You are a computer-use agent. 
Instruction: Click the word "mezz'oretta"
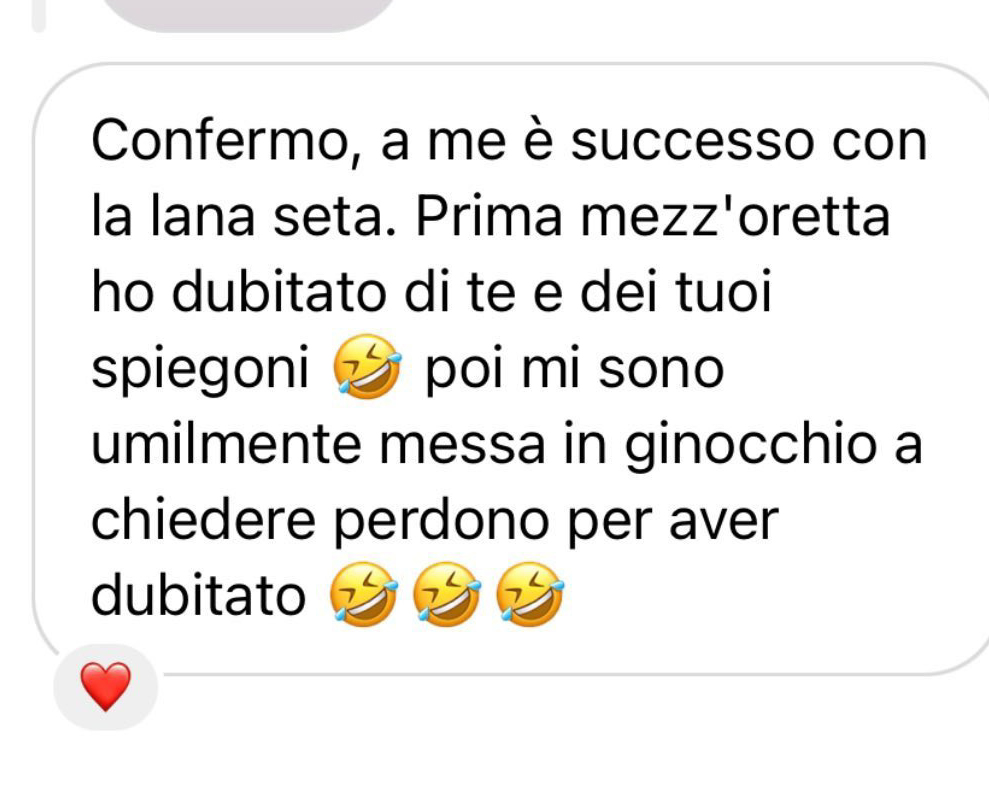pos(735,216)
